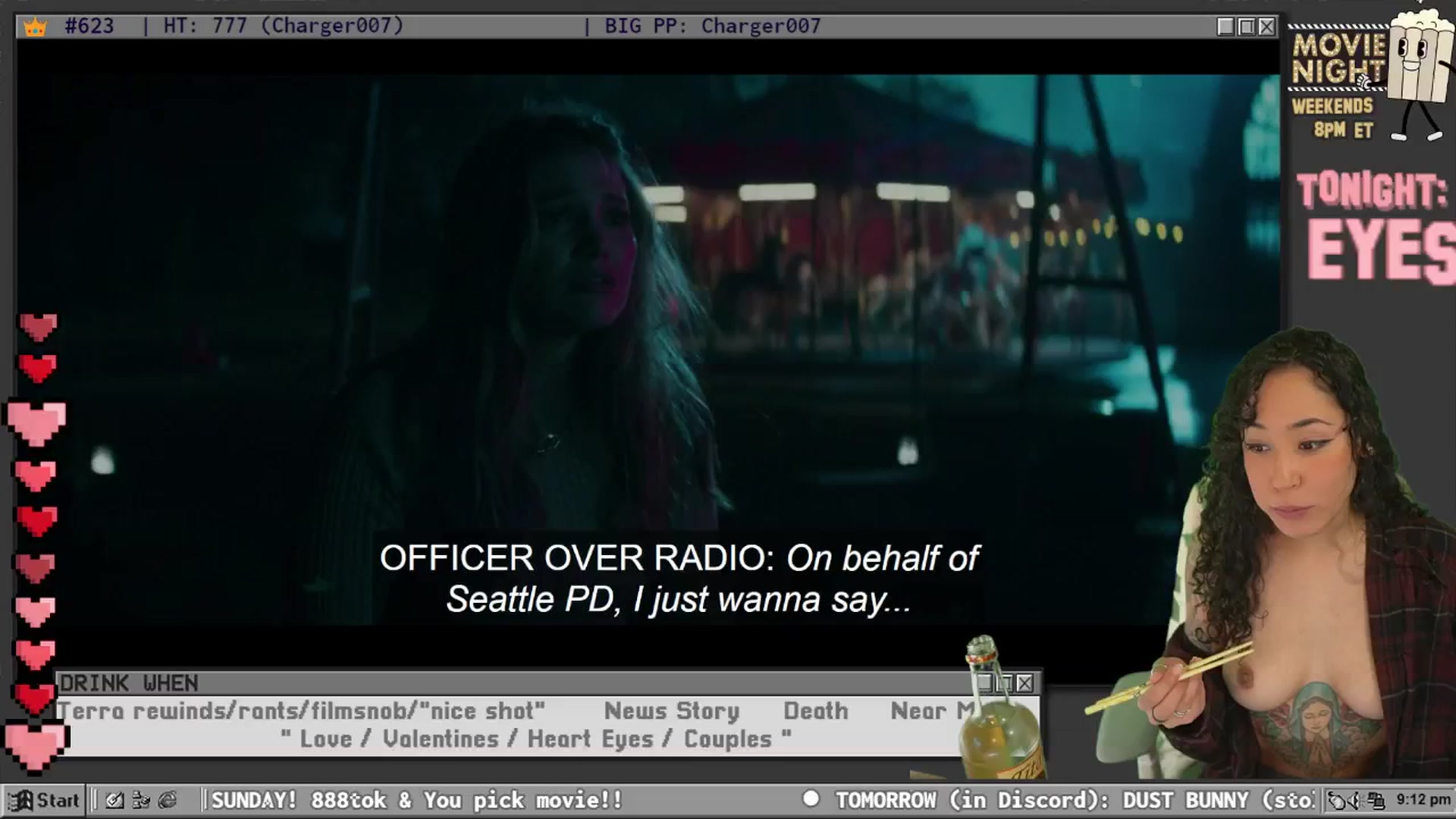Click the movie subtitle "OFFICER OVER RADIO" caption
This screenshot has width=1456, height=819.
pyautogui.click(x=679, y=579)
